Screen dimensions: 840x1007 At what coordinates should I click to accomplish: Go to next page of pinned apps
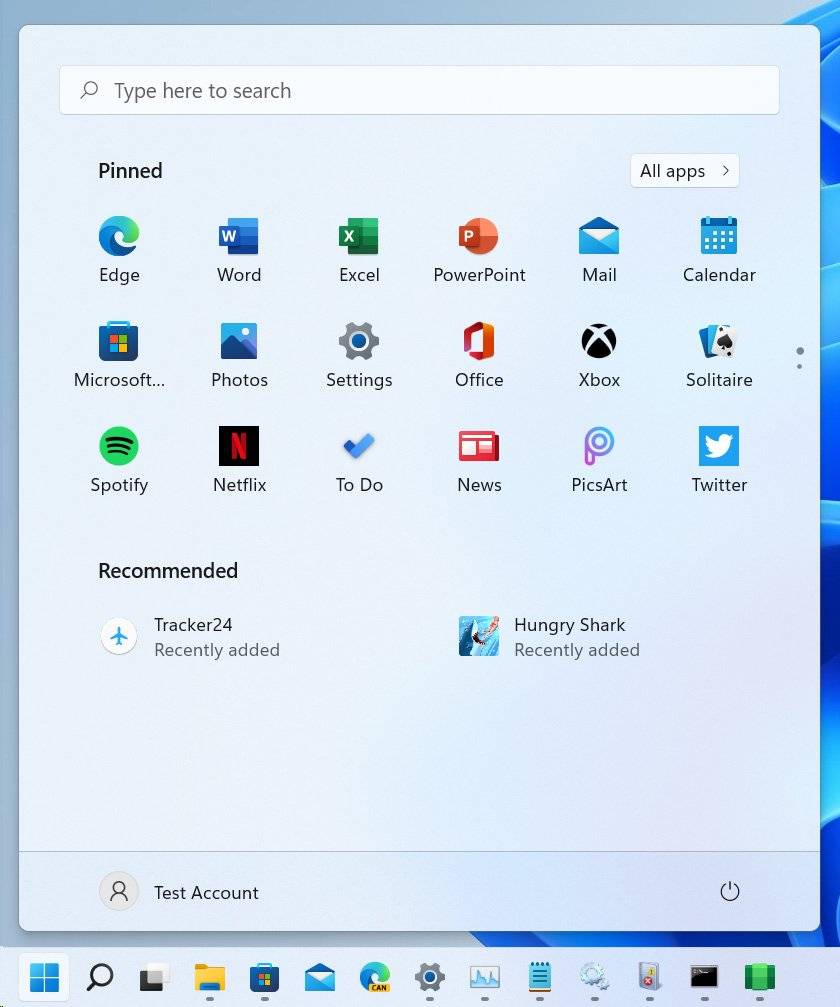click(800, 366)
